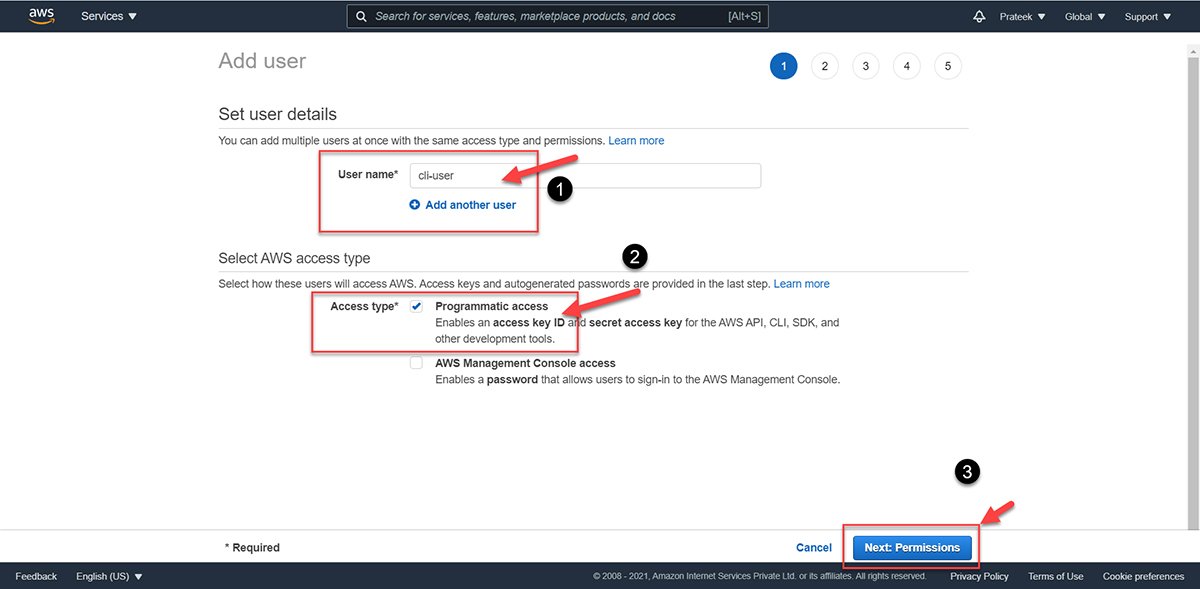This screenshot has width=1200, height=589.
Task: Enable AWS Management Console access checkbox
Action: pos(416,364)
